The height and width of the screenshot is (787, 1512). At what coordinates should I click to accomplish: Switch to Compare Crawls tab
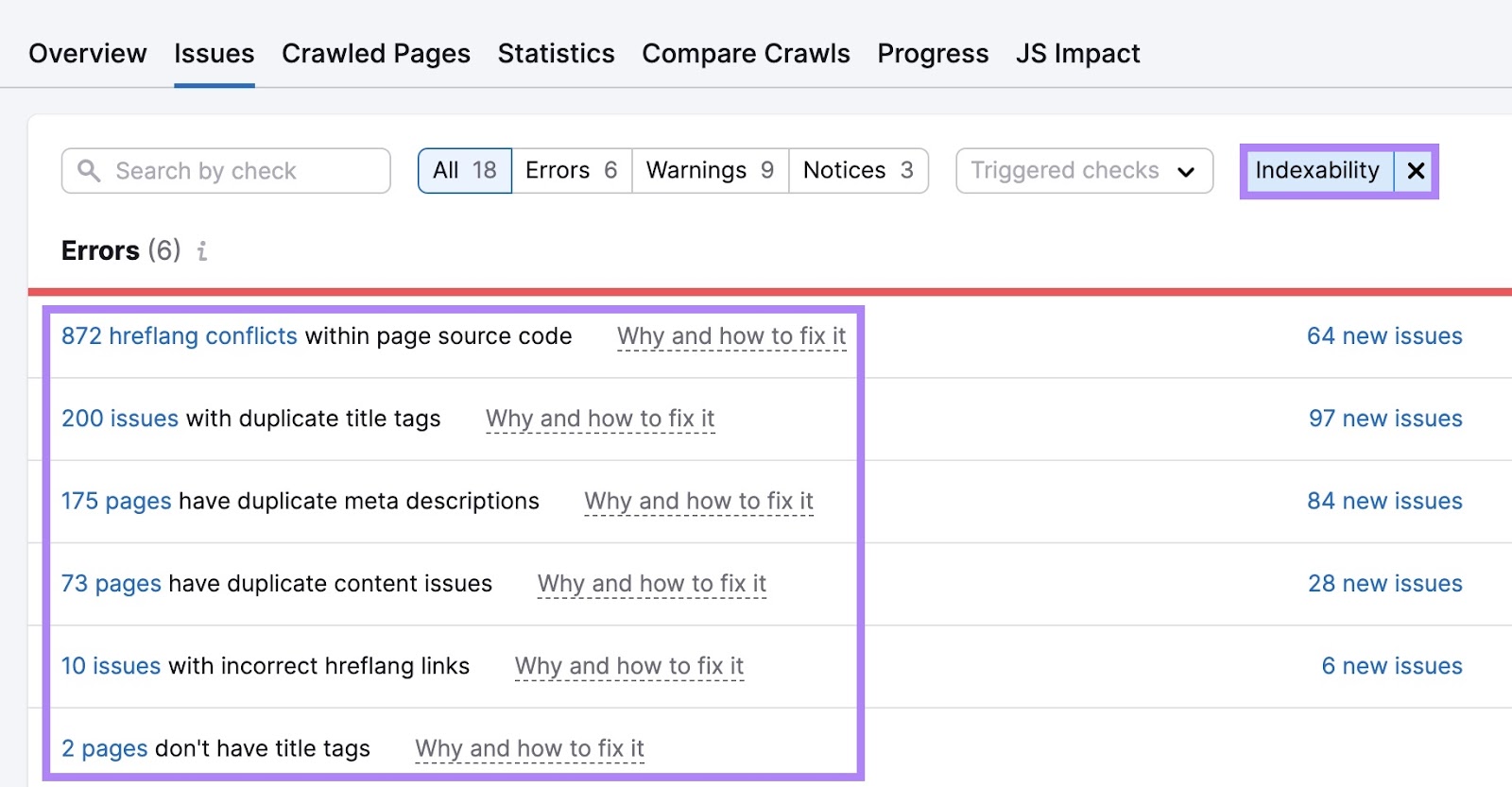746,54
